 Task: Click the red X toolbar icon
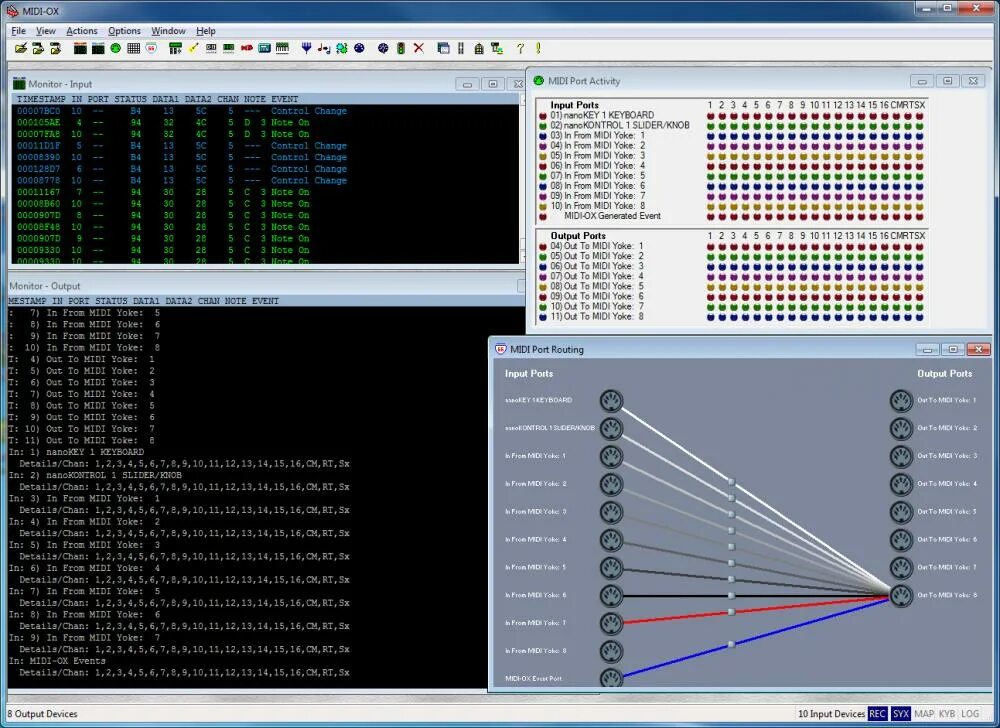(x=418, y=48)
